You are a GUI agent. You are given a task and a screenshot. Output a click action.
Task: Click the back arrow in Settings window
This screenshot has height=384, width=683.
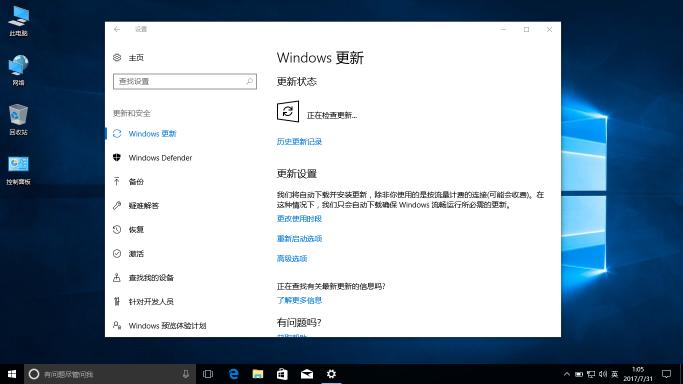[x=117, y=29]
